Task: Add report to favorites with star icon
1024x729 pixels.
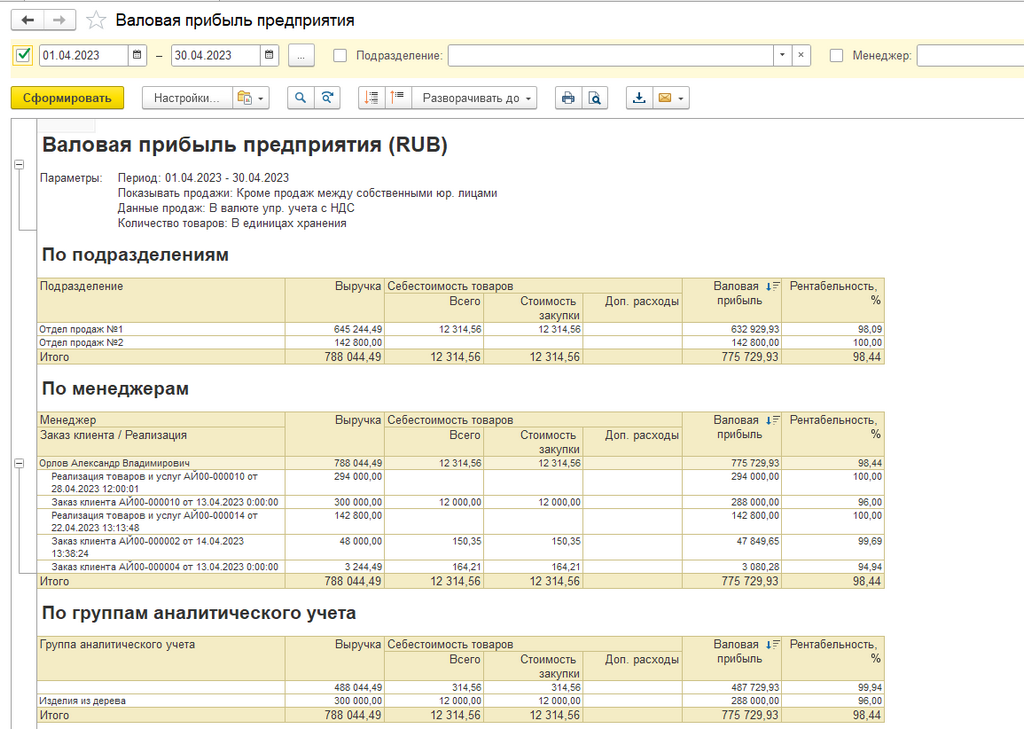Action: tap(96, 20)
